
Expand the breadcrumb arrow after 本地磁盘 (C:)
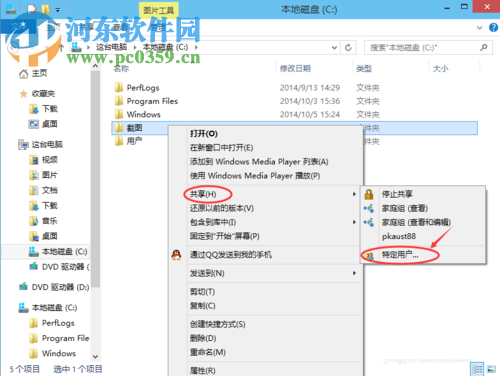[196, 48]
